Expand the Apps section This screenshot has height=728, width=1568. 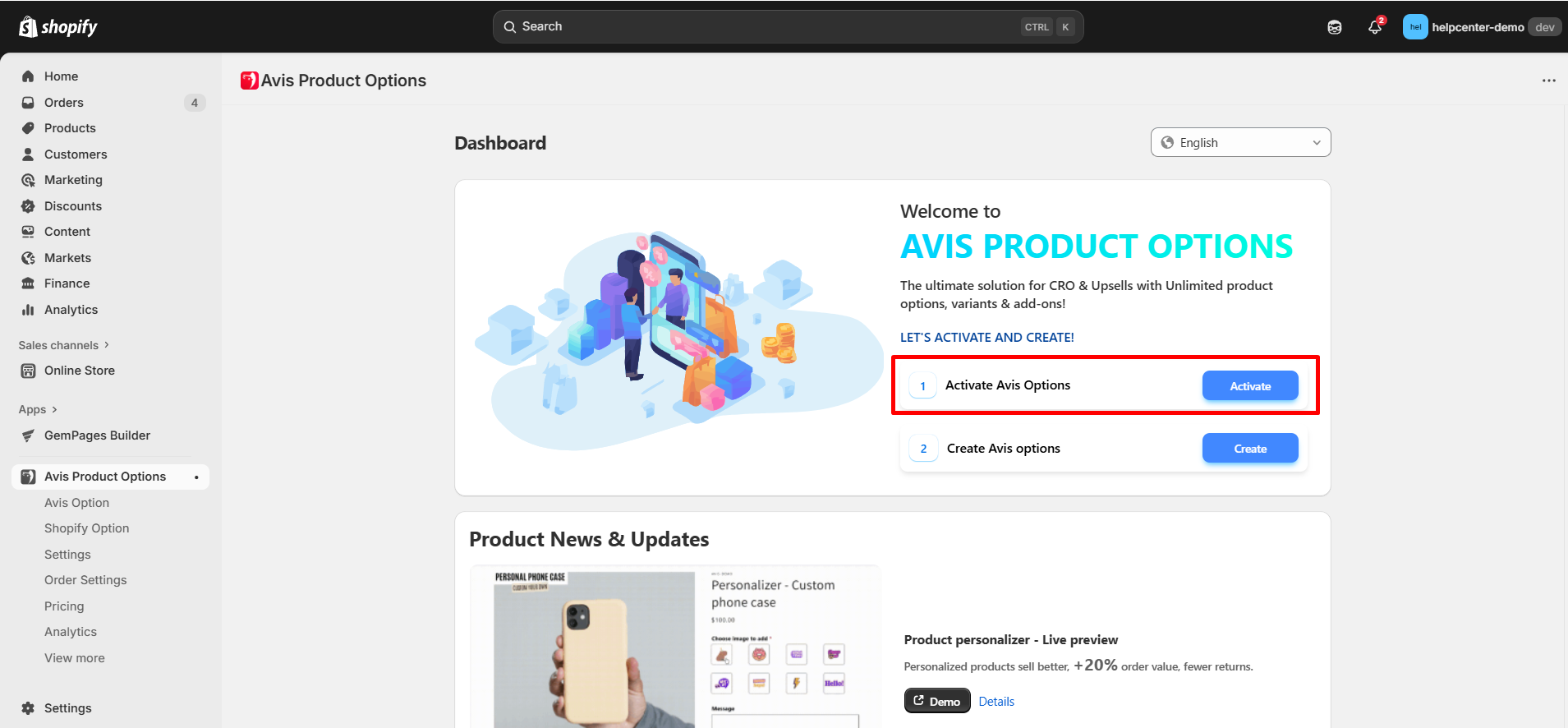pos(38,409)
